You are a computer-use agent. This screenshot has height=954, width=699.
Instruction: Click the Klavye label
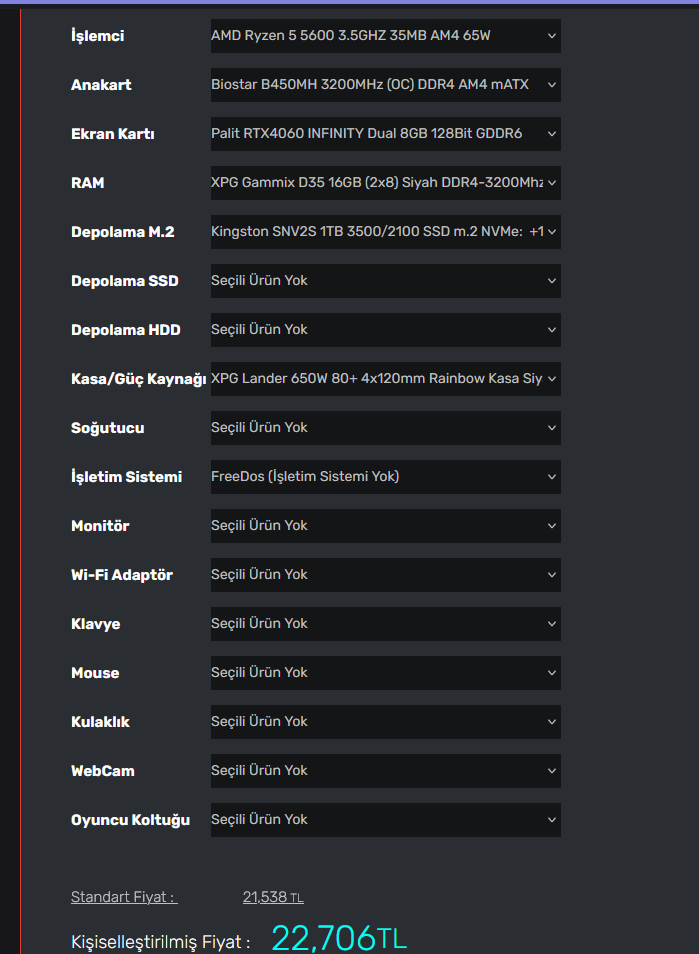[x=96, y=624]
